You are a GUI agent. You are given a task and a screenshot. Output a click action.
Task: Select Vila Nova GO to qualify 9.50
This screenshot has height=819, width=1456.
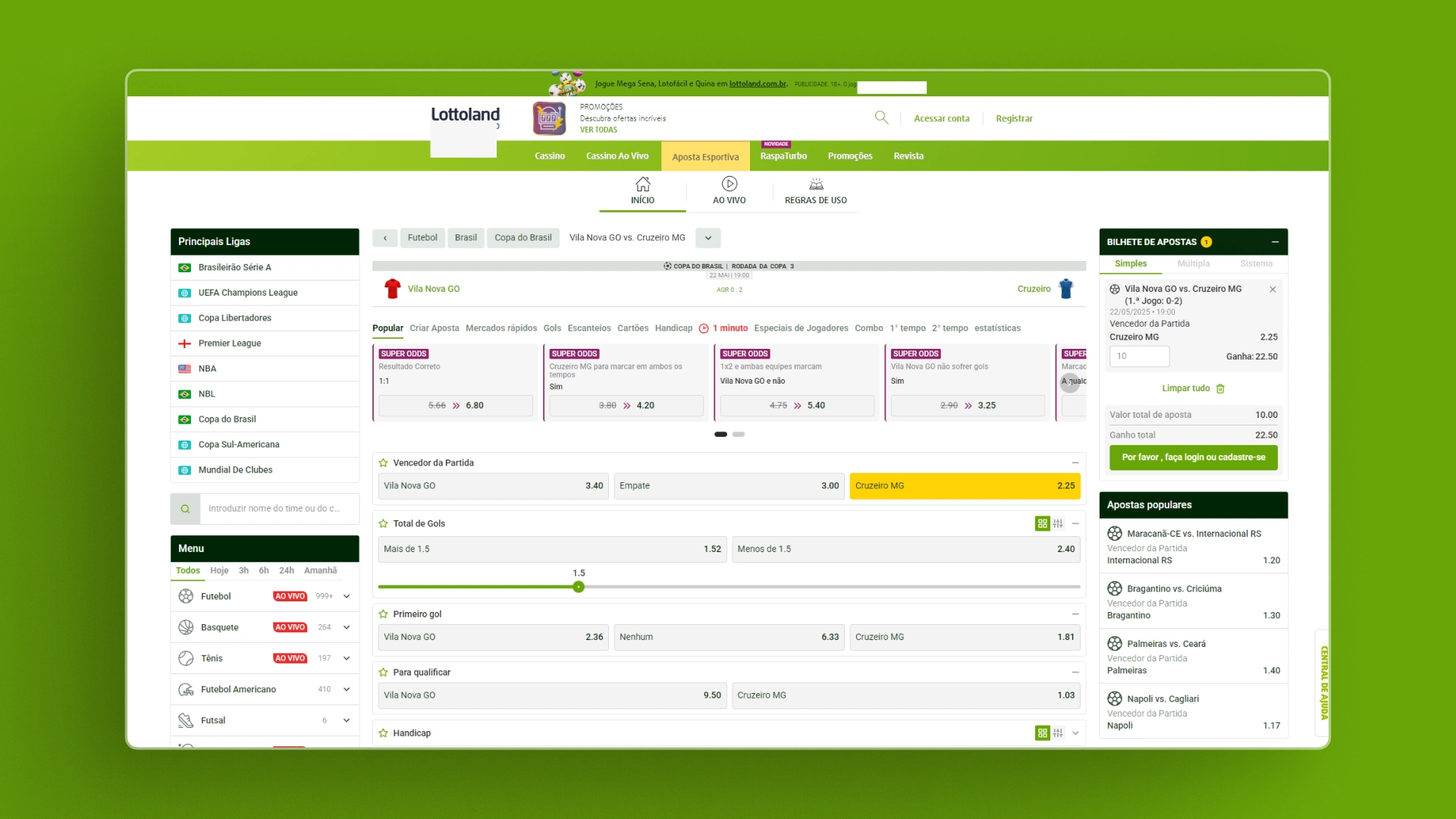(552, 695)
